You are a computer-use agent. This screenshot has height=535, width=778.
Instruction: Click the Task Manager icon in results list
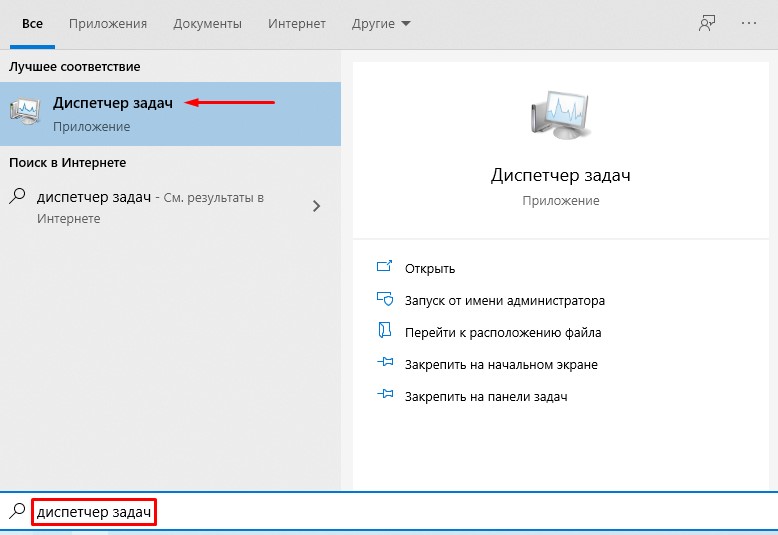point(25,111)
